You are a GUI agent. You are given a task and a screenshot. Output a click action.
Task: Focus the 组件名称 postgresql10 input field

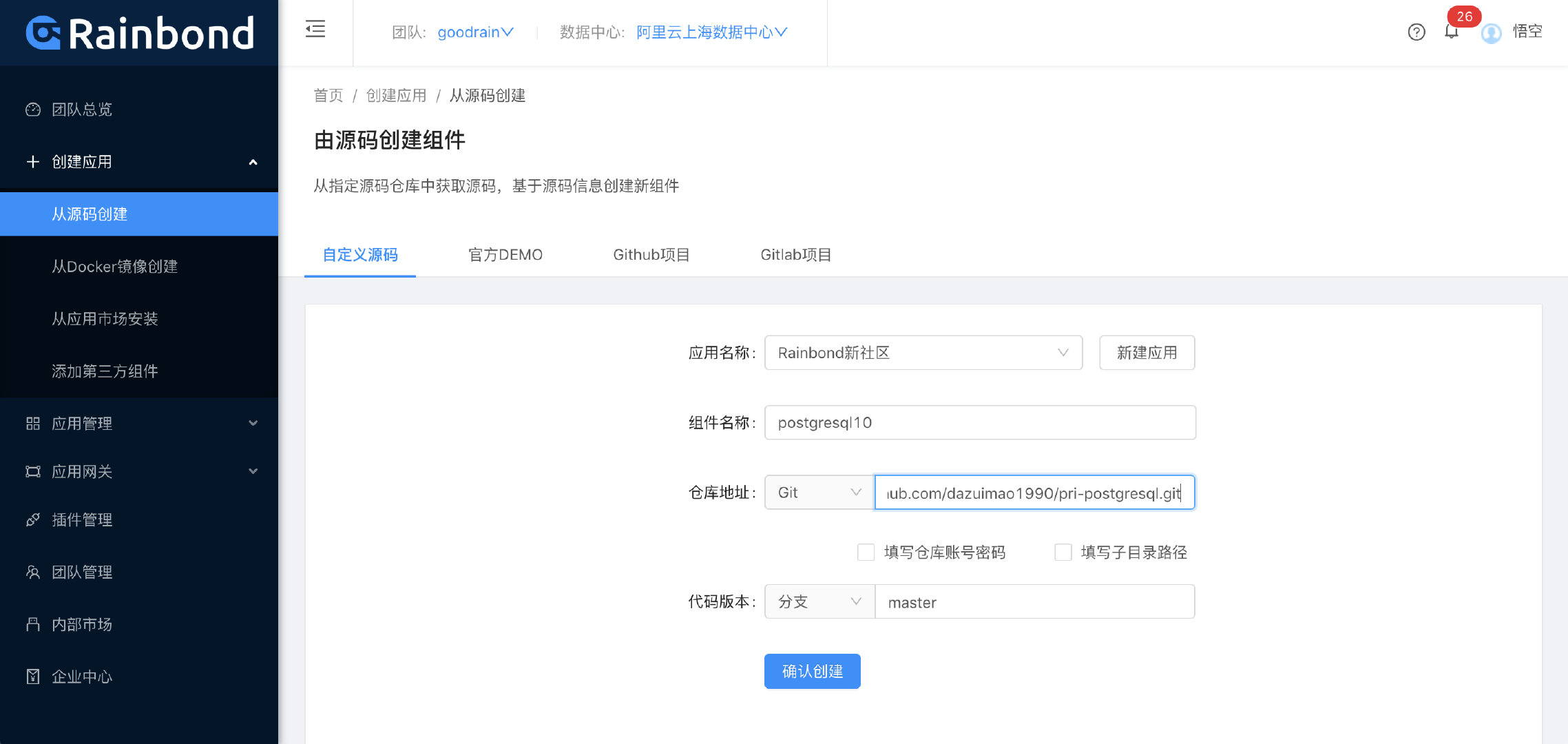click(980, 422)
